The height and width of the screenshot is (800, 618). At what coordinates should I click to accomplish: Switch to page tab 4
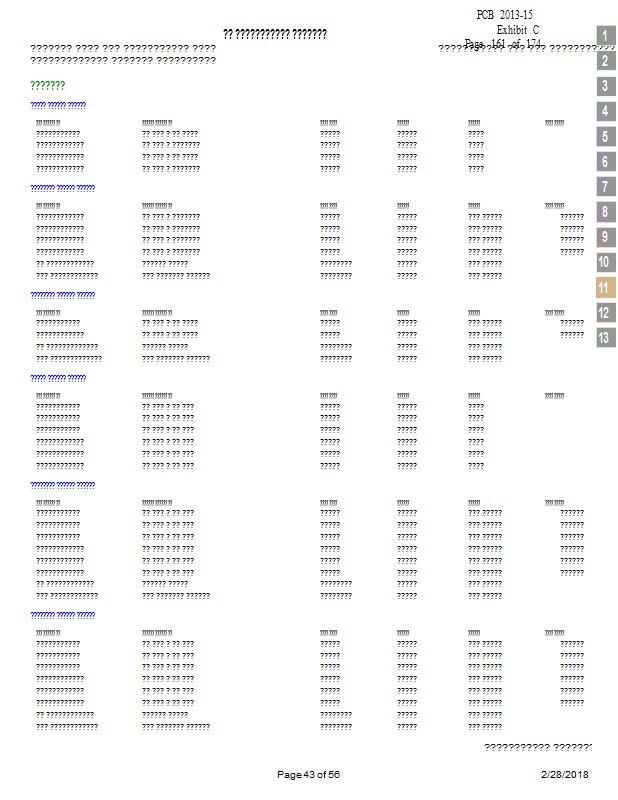[605, 111]
